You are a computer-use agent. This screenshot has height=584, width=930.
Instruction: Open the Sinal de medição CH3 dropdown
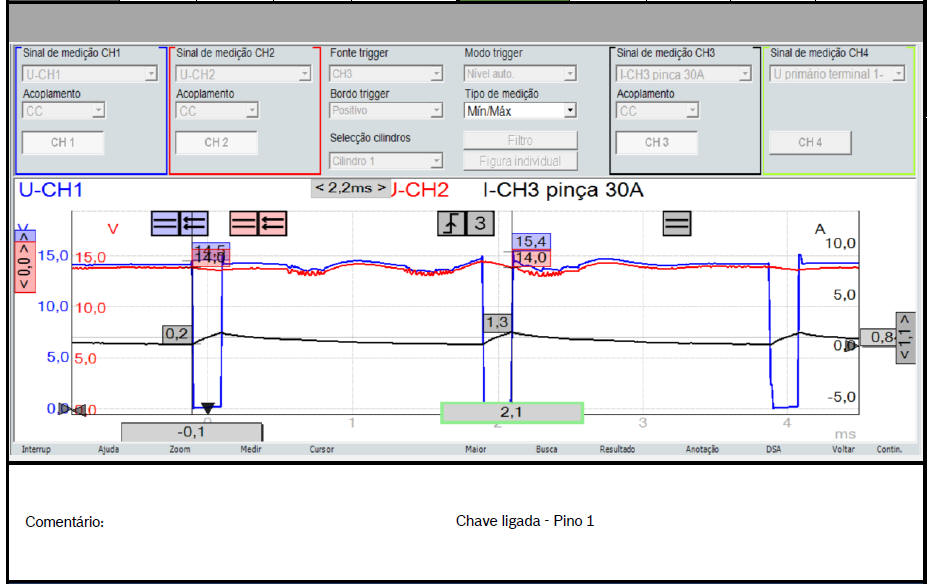coord(683,74)
